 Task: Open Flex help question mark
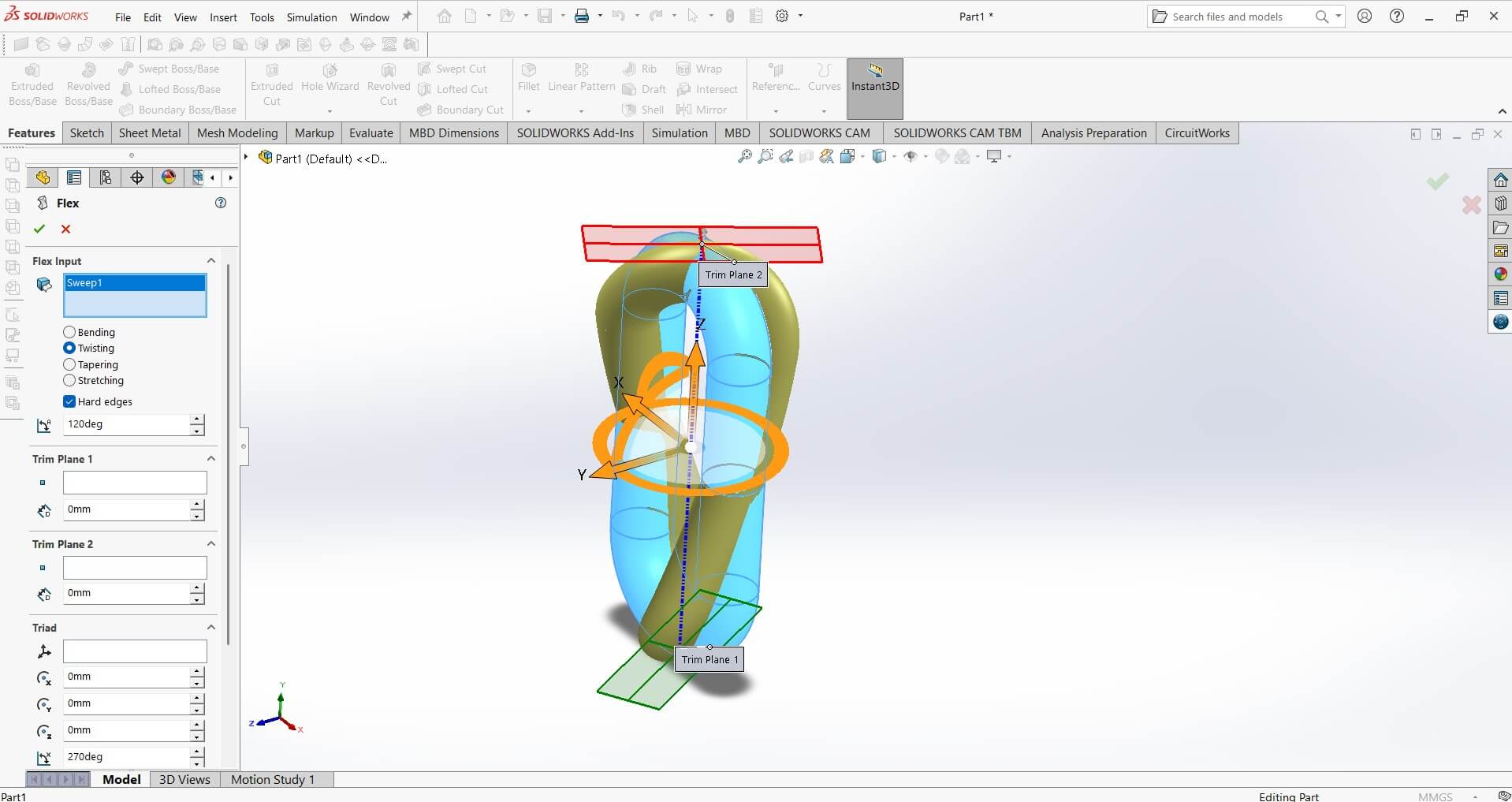[221, 203]
